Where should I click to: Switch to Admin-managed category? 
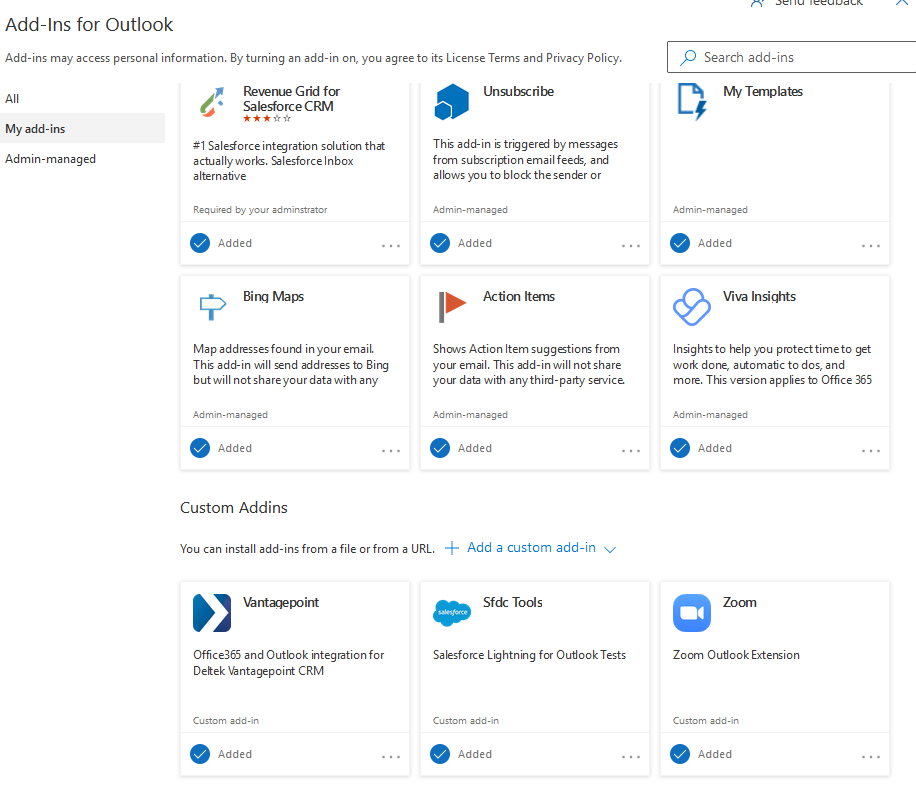click(x=50, y=159)
